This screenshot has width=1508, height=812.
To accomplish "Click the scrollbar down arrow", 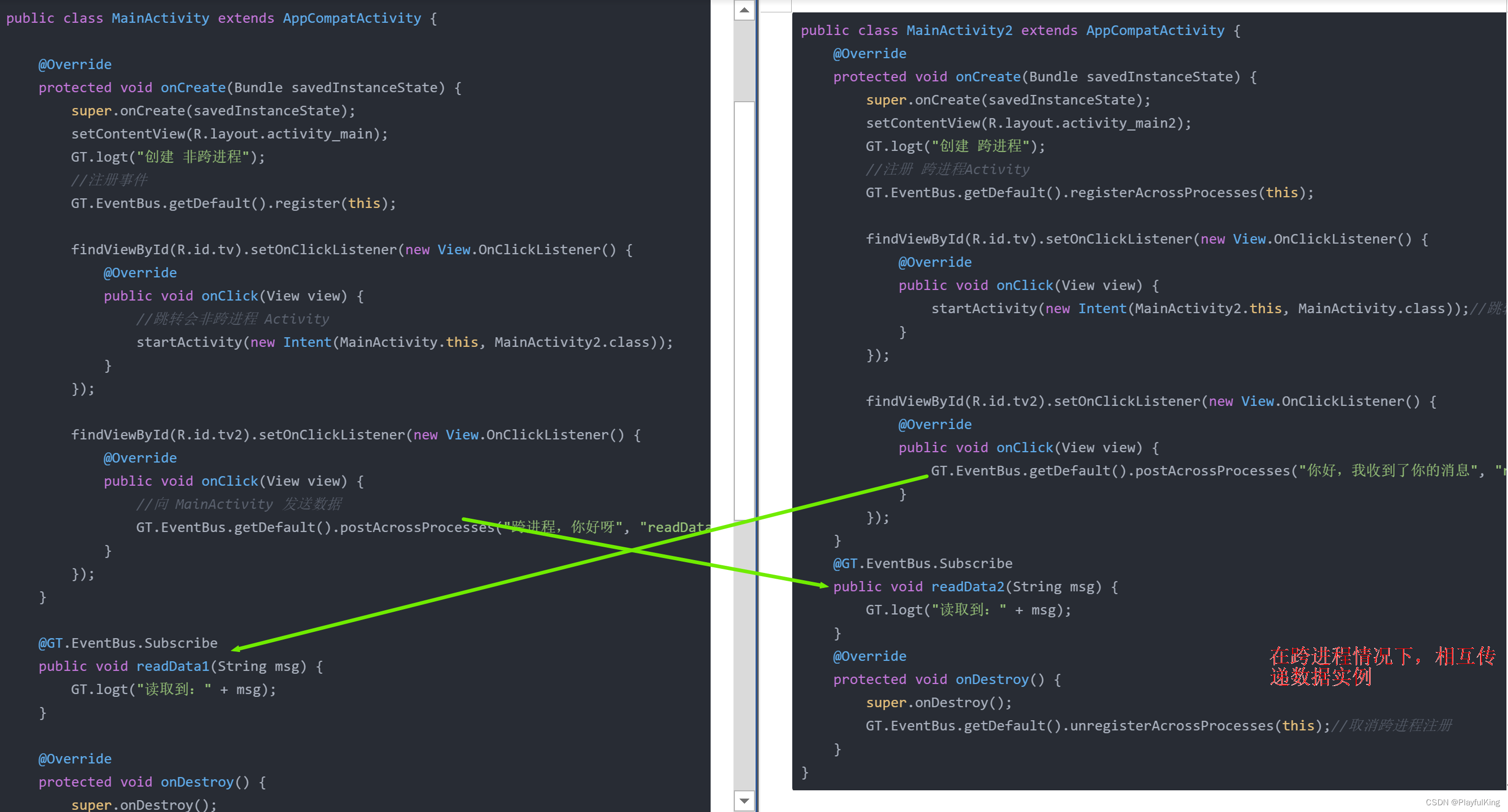I will tap(744, 800).
